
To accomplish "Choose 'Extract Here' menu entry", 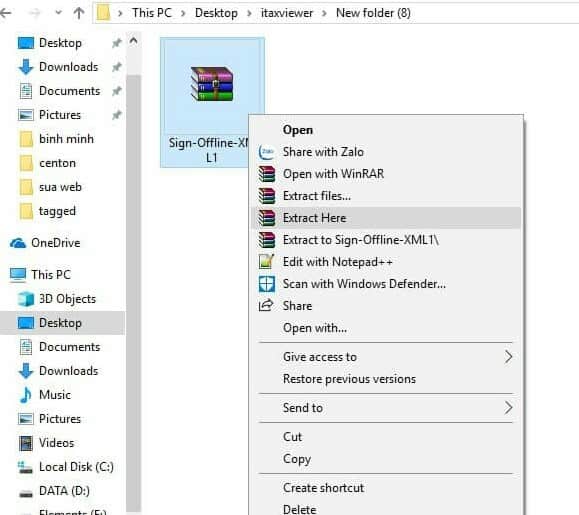I will [x=386, y=218].
